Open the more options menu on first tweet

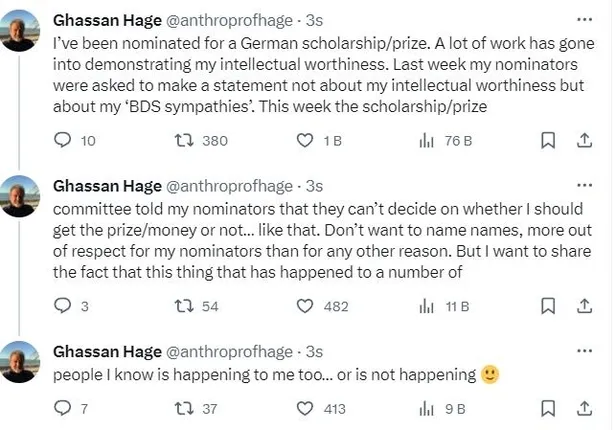[x=584, y=19]
